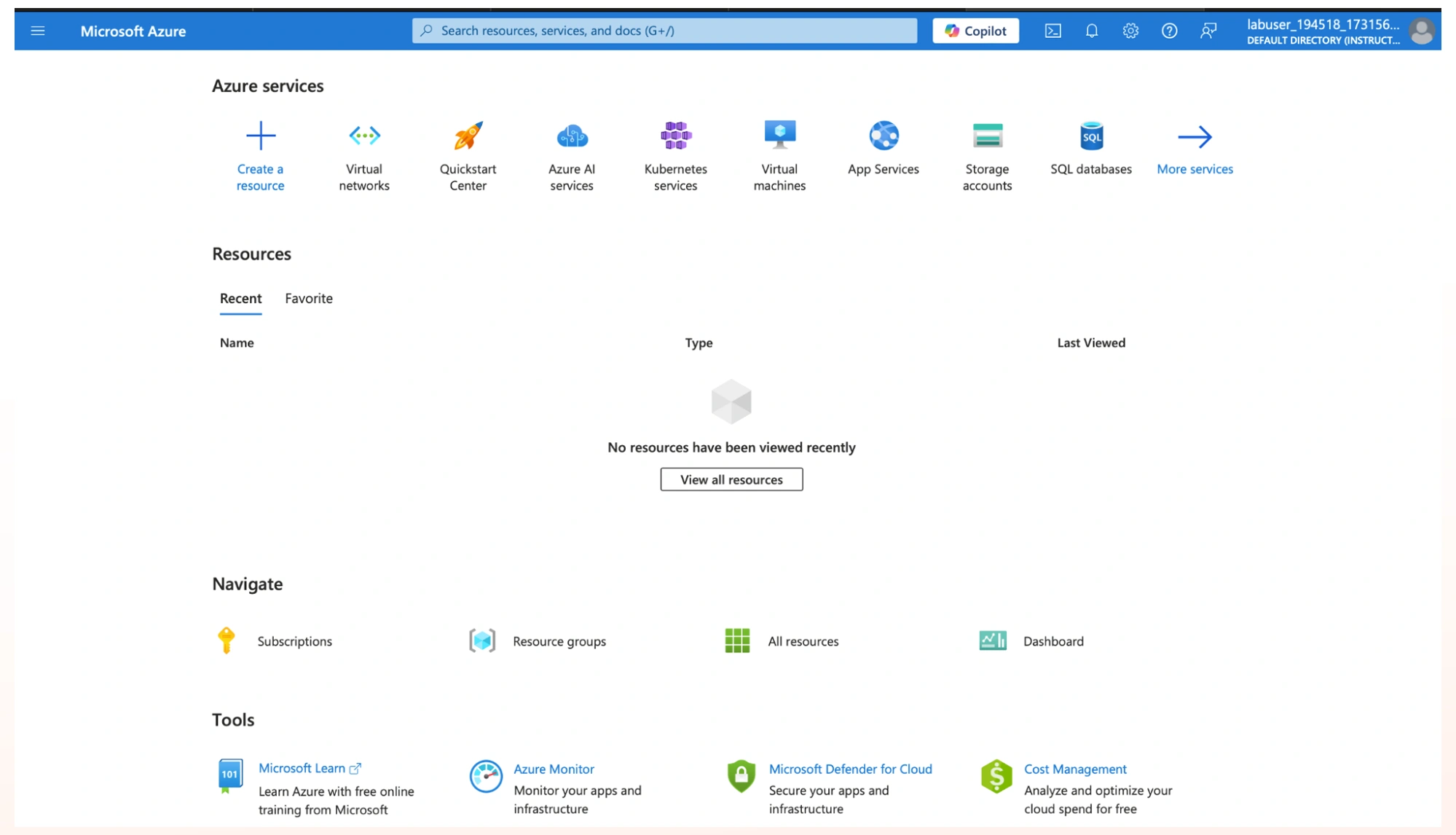Open Microsoft Defender for Cloud link
The width and height of the screenshot is (1456, 835).
(x=850, y=769)
